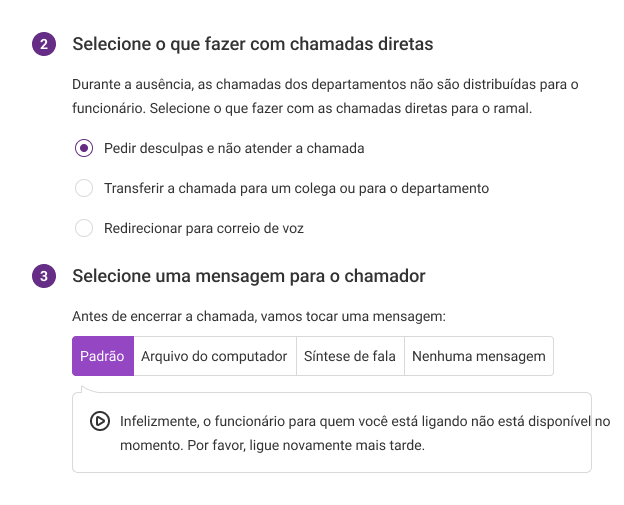Select the 'Nenhuma mensagem' tab
Viewport: 624px width, 505px height.
[479, 356]
